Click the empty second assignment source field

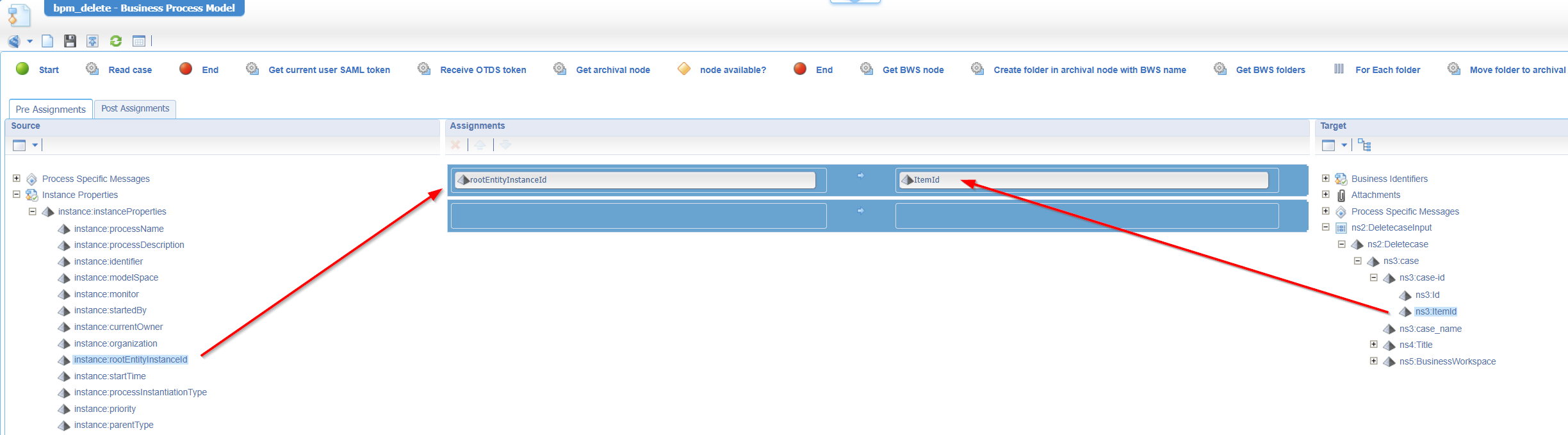click(639, 216)
